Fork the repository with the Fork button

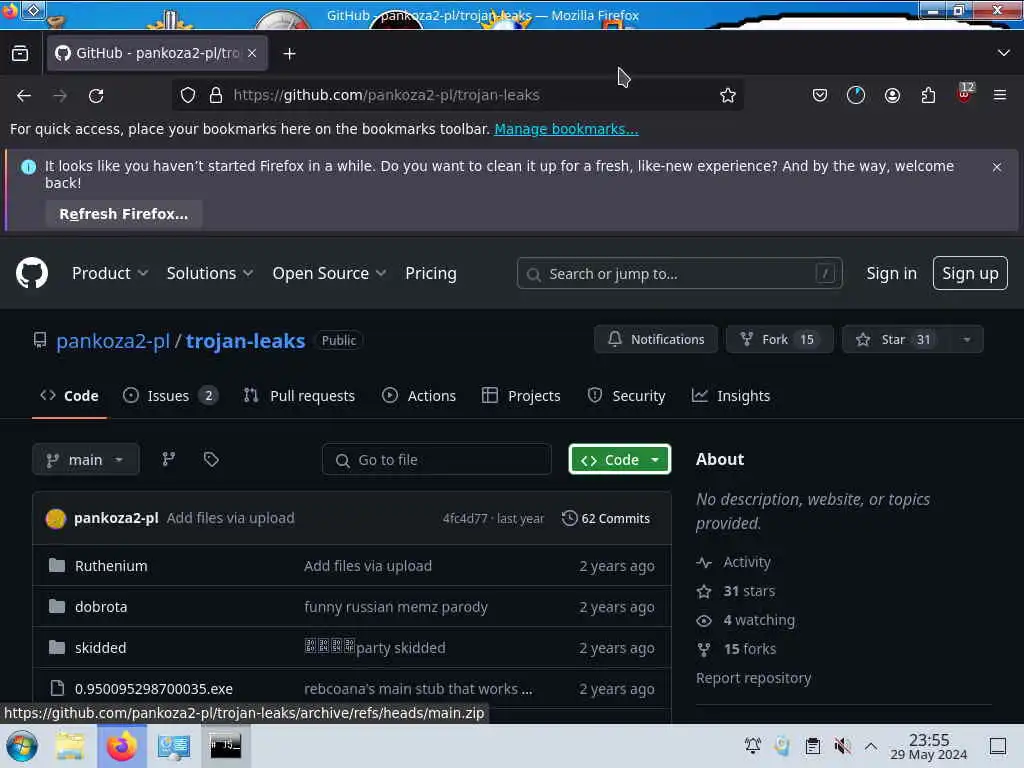pyautogui.click(x=779, y=340)
